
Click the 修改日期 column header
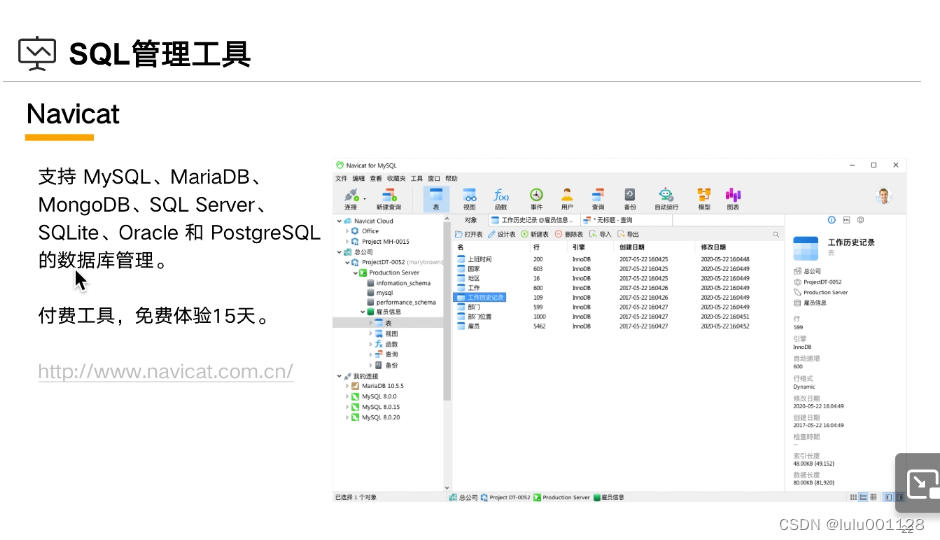pos(713,247)
